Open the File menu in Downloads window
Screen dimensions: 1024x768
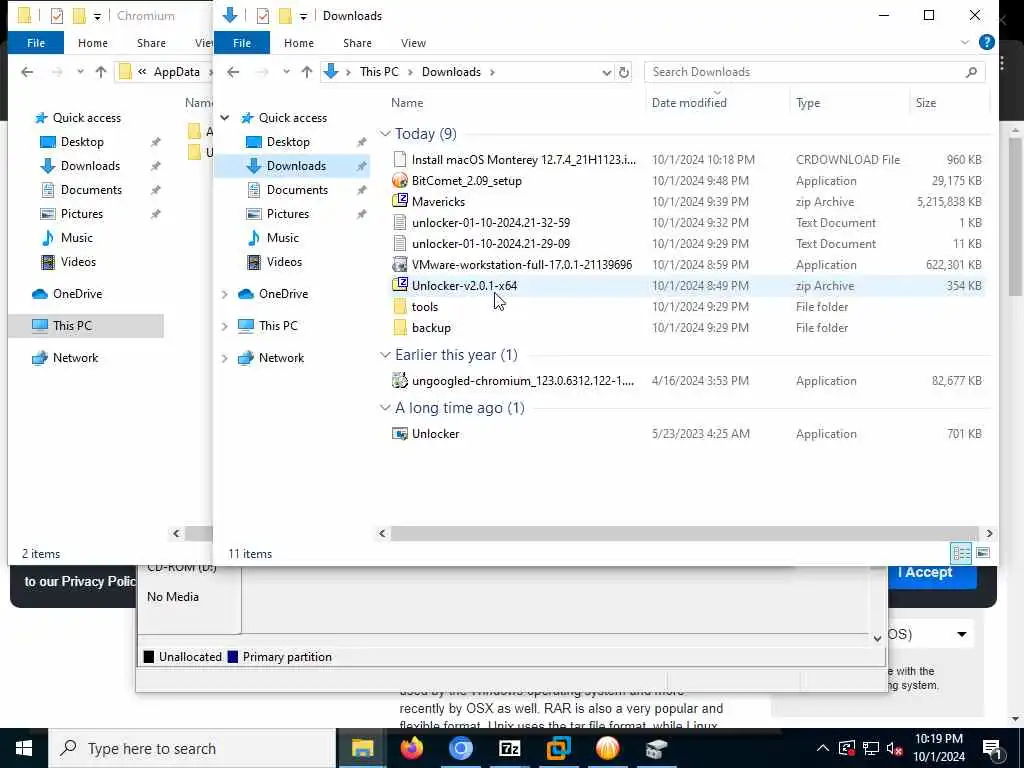(x=242, y=42)
